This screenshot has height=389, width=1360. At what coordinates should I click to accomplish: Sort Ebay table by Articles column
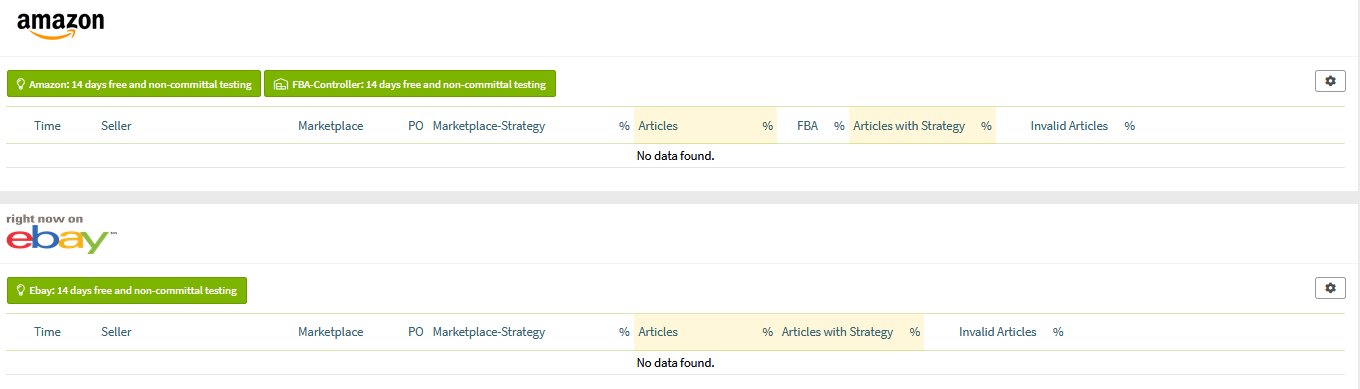(658, 332)
